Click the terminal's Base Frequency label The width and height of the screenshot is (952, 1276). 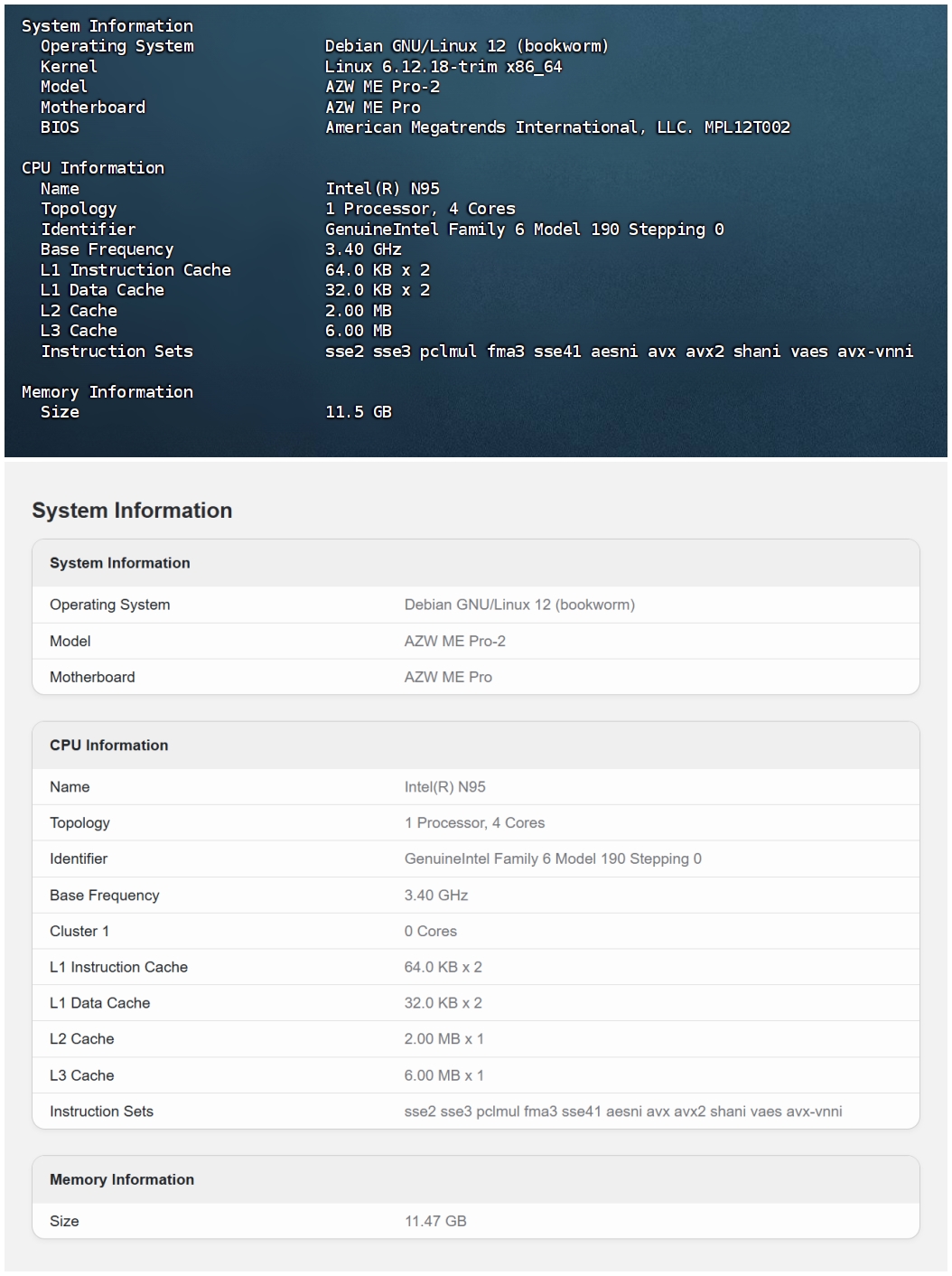pyautogui.click(x=107, y=249)
